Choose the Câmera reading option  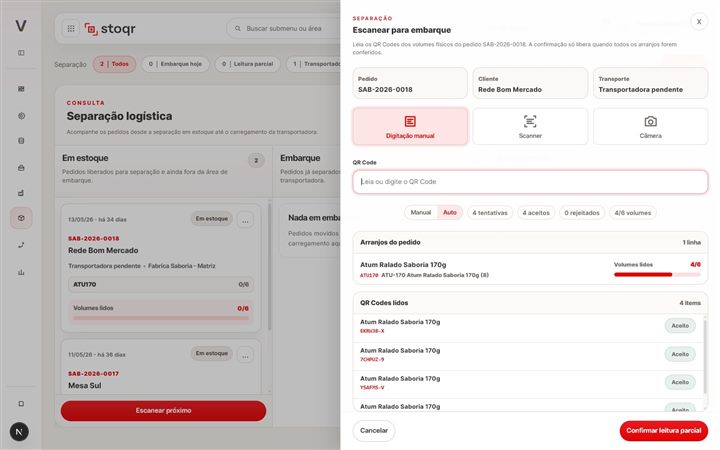[x=650, y=126]
